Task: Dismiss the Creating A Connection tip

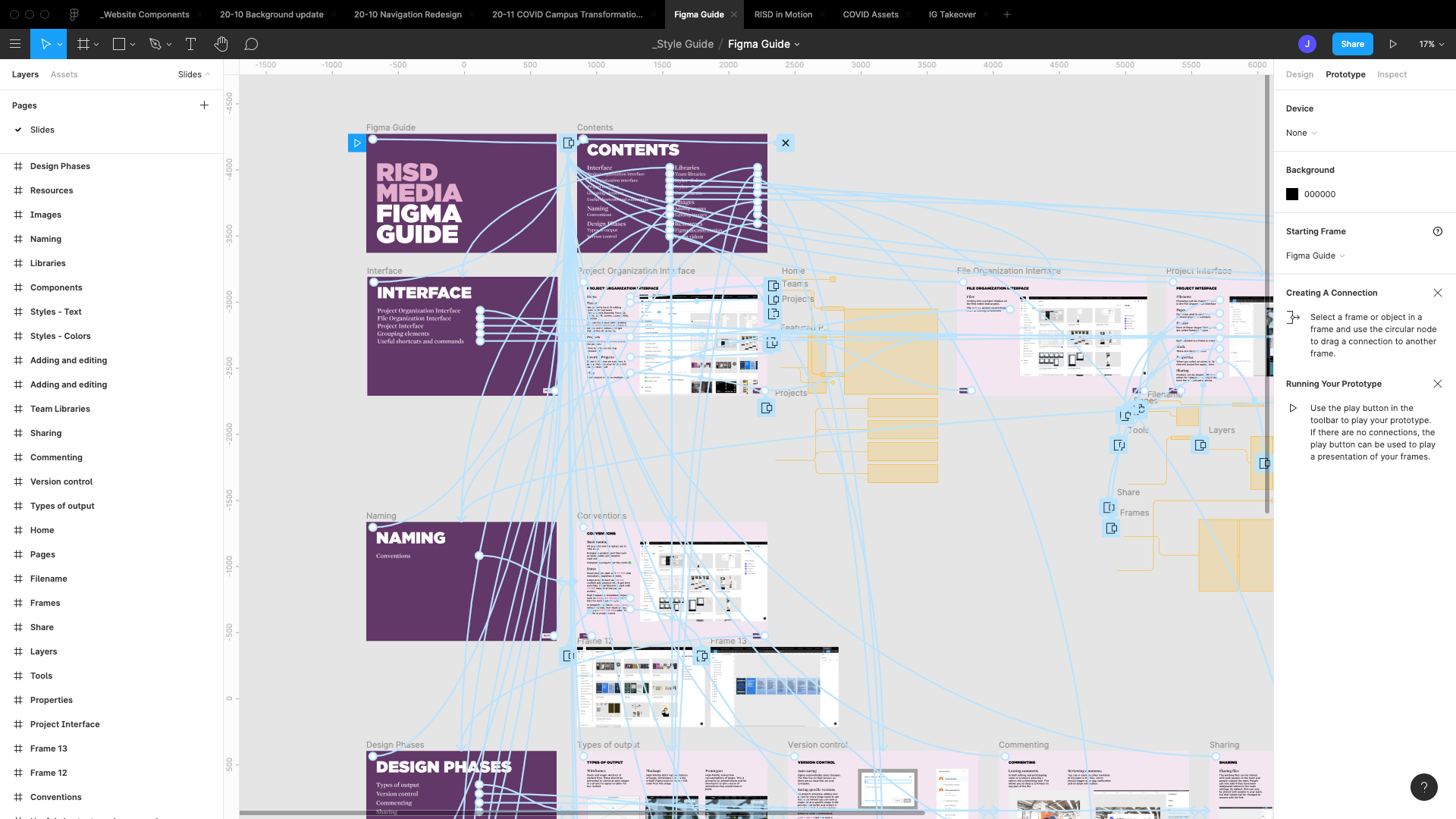Action: [1437, 293]
